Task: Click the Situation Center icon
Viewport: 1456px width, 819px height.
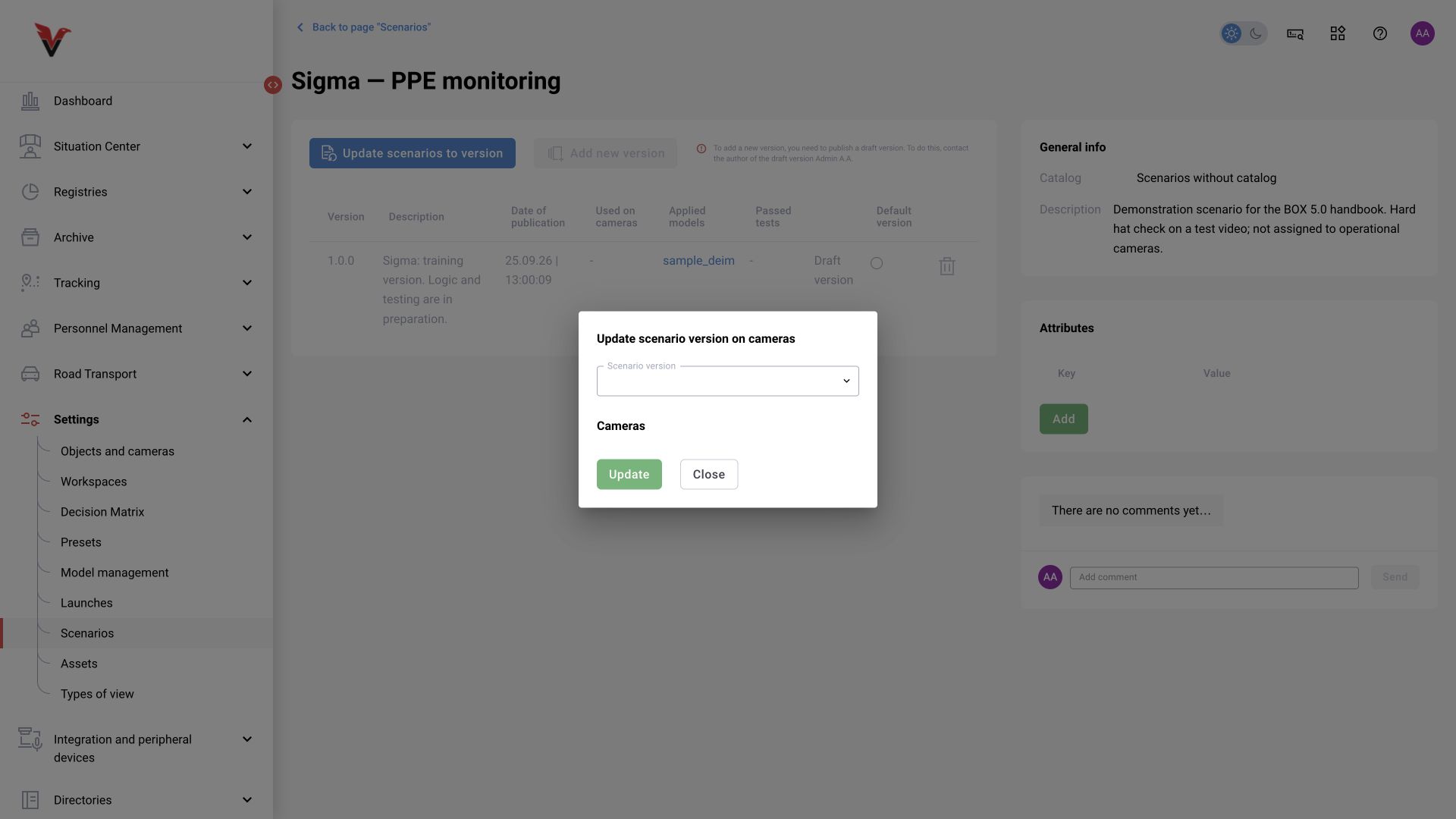Action: 30,146
